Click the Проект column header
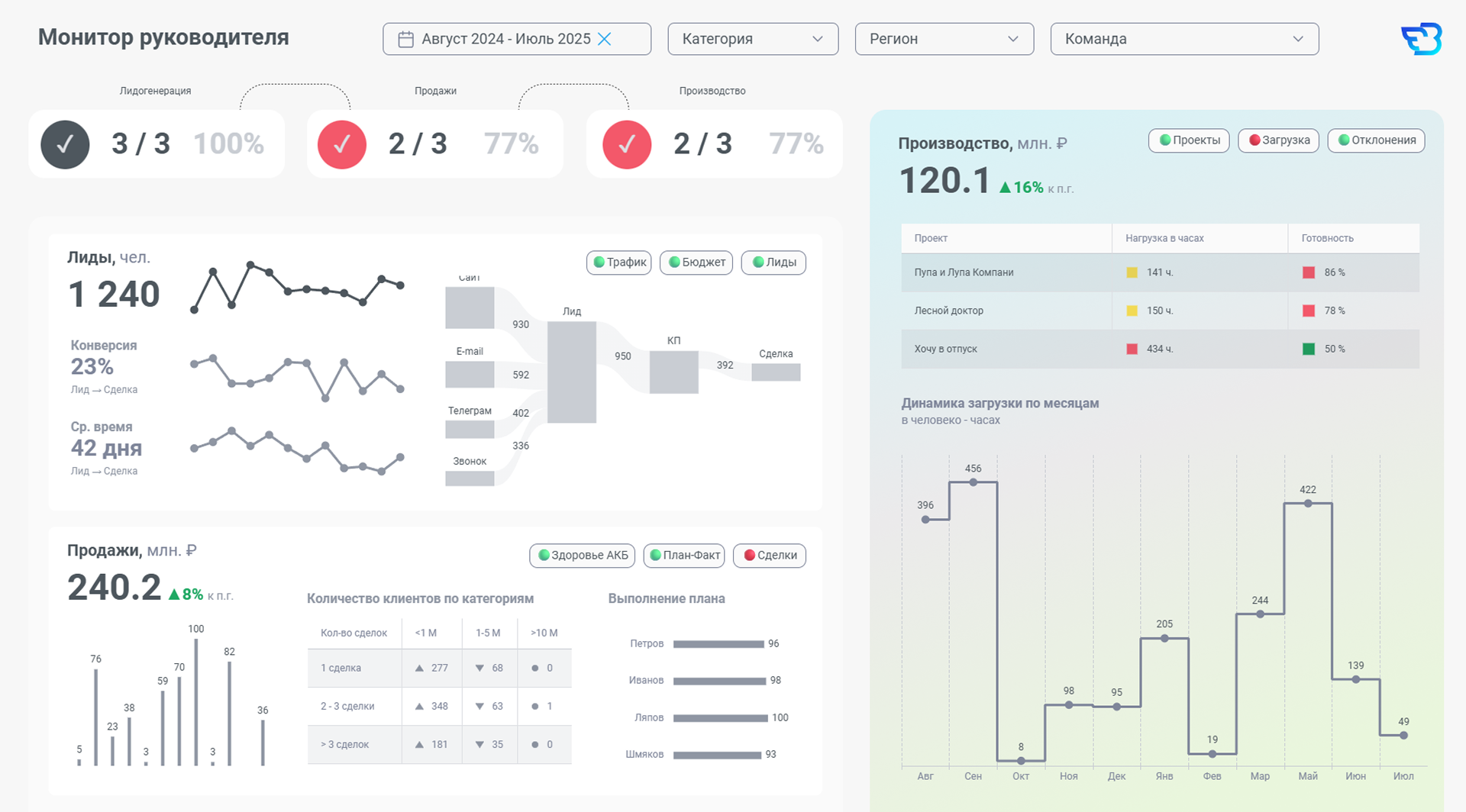1466x812 pixels. [x=1006, y=238]
